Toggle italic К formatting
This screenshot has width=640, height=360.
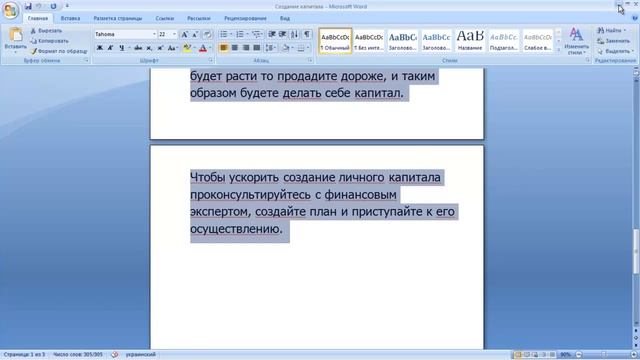point(110,48)
